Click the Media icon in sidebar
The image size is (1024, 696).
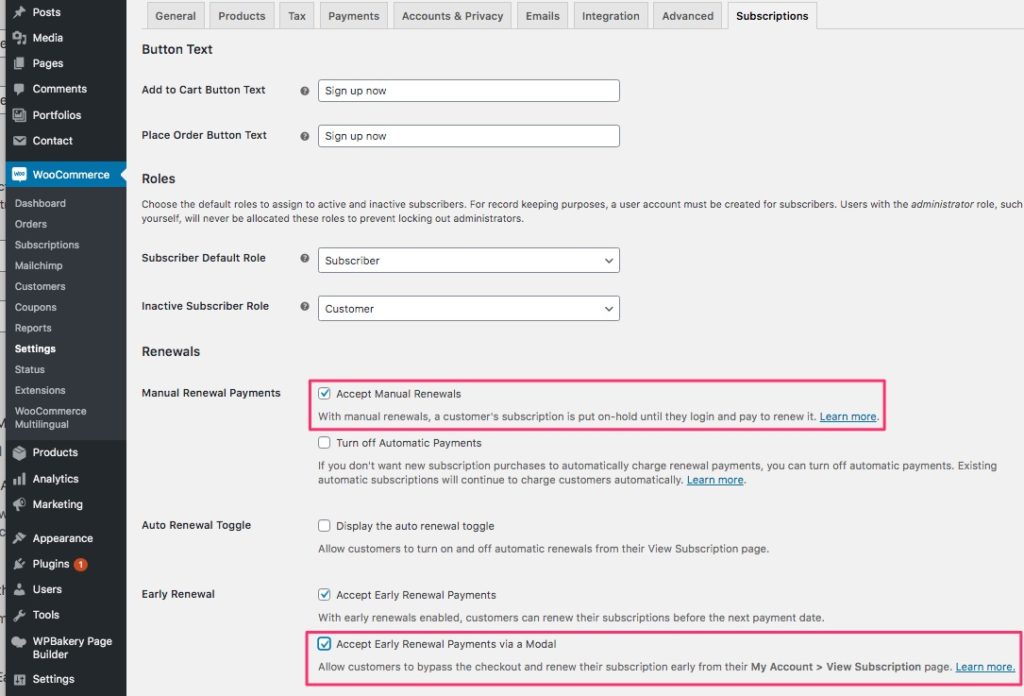[x=20, y=38]
